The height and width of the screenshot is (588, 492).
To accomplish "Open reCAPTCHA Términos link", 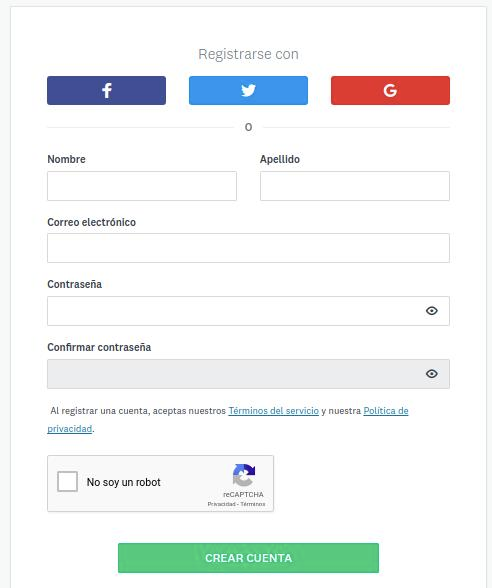I will click(x=253, y=504).
